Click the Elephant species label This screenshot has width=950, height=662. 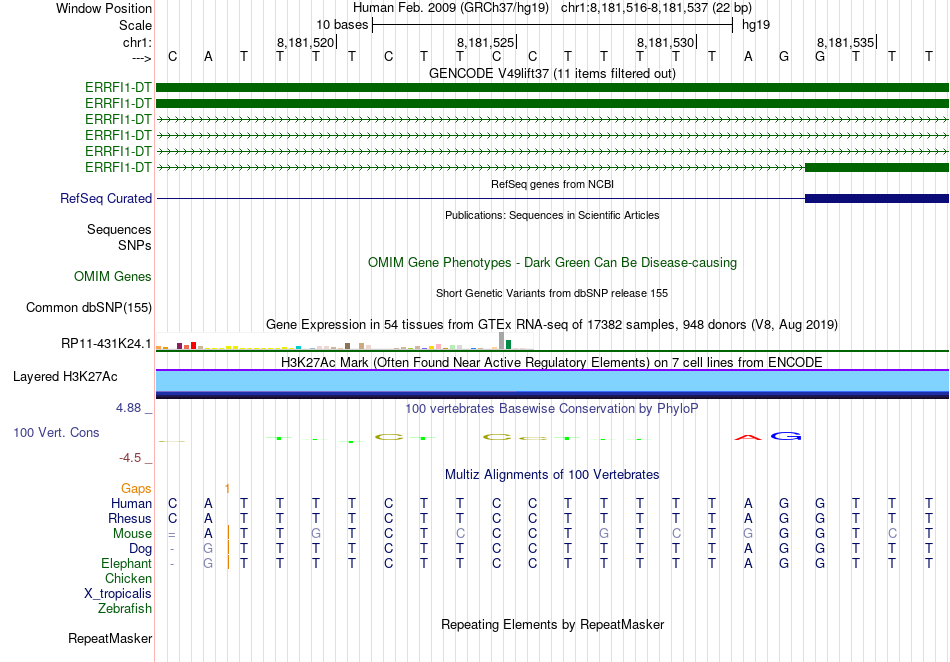(x=126, y=563)
